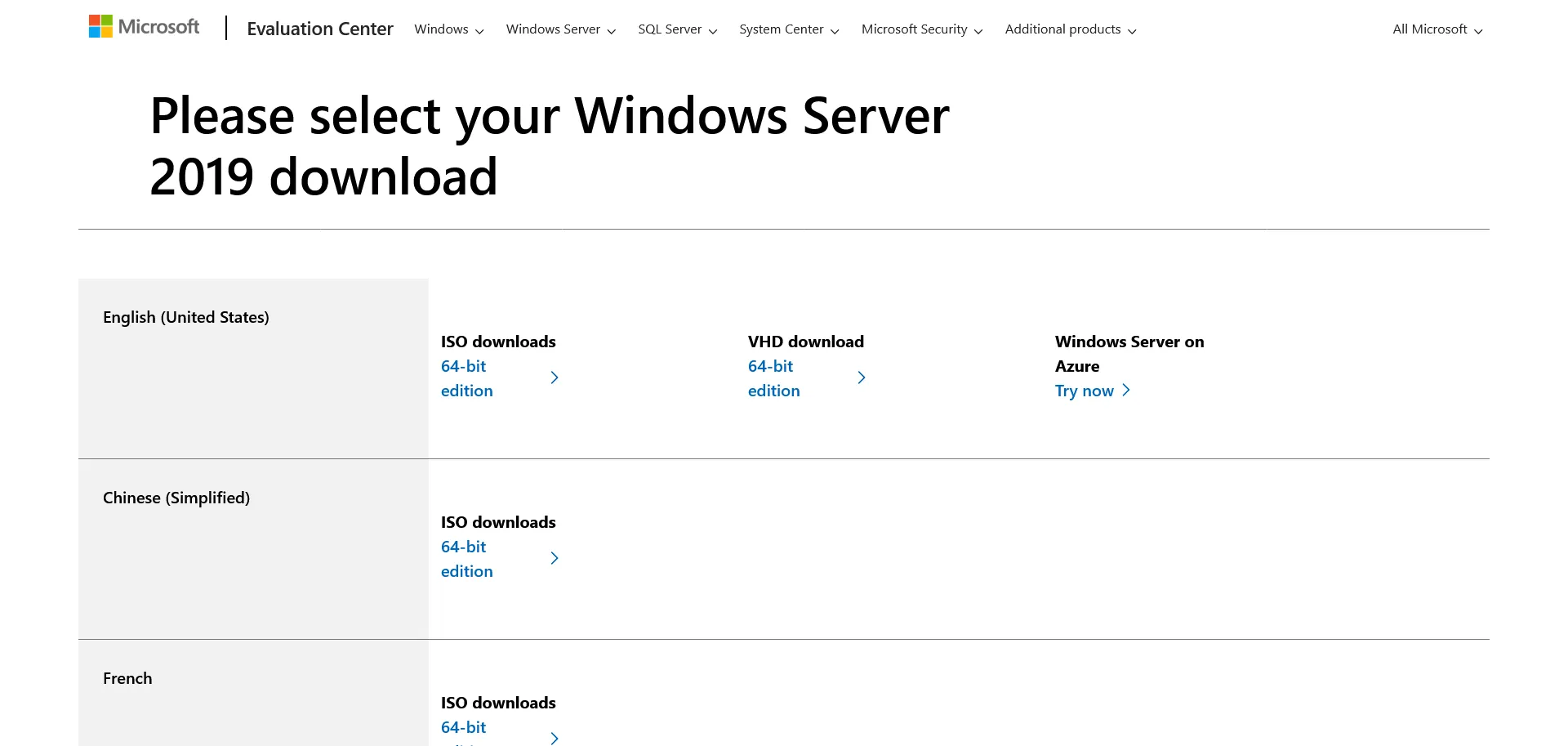Click the chevron after Try now

pyautogui.click(x=1126, y=390)
